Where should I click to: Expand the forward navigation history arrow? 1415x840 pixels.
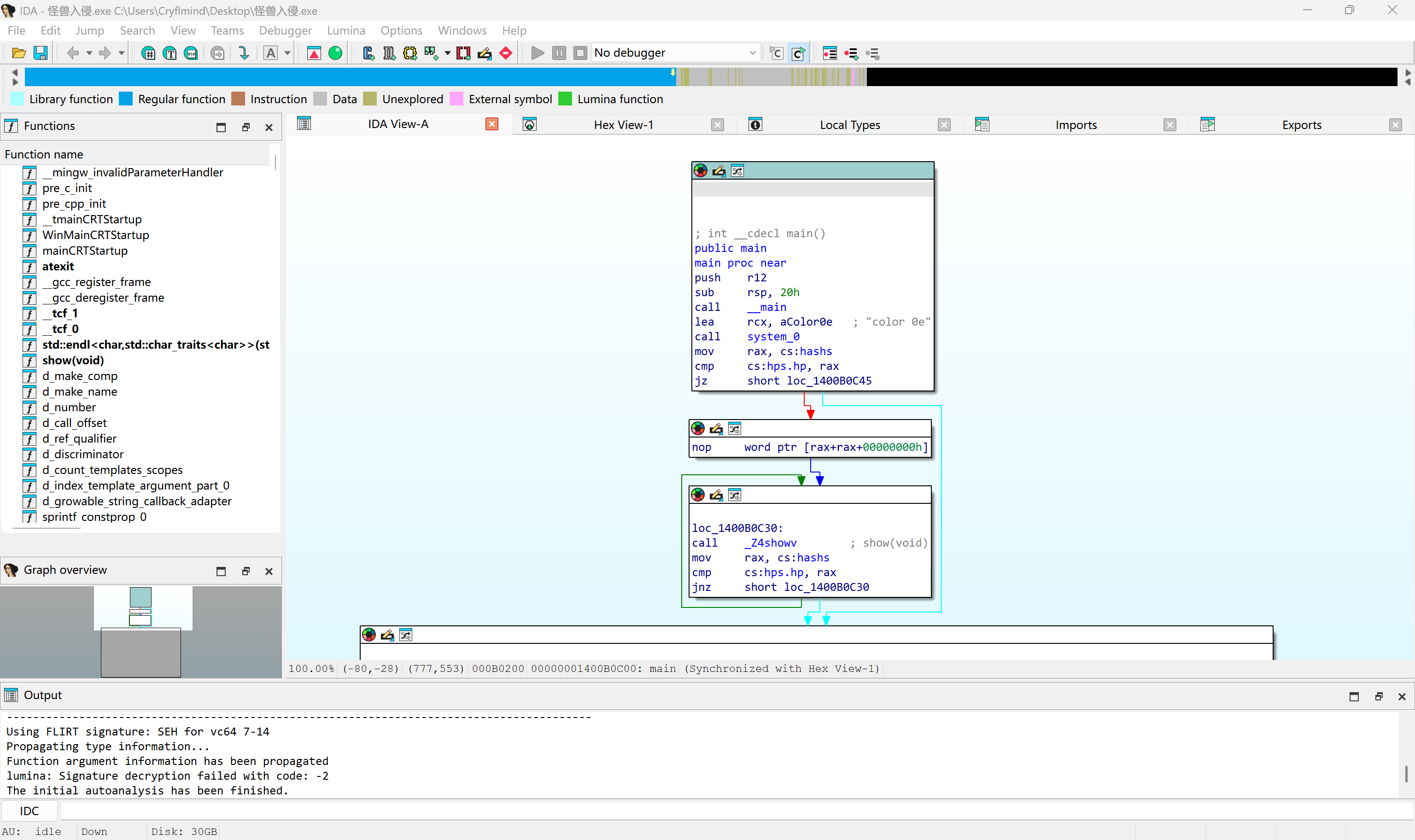[x=121, y=53]
